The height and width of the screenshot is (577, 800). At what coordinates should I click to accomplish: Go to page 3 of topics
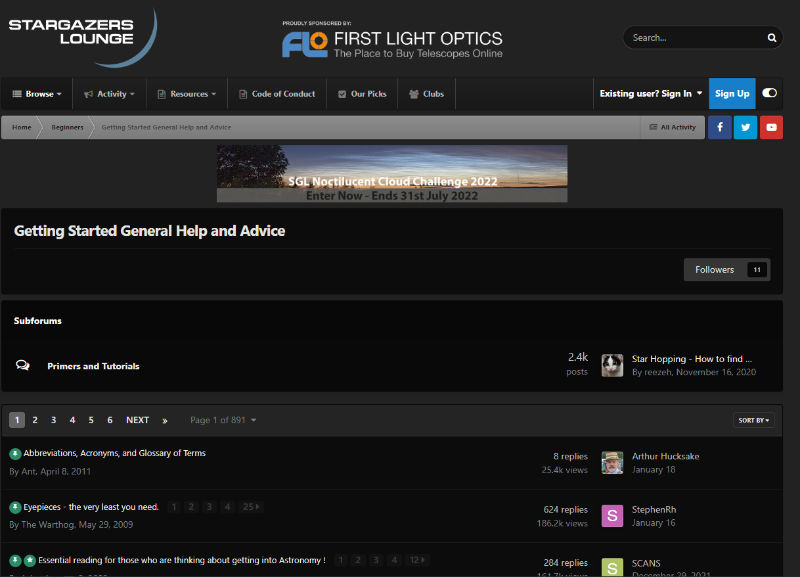(54, 420)
